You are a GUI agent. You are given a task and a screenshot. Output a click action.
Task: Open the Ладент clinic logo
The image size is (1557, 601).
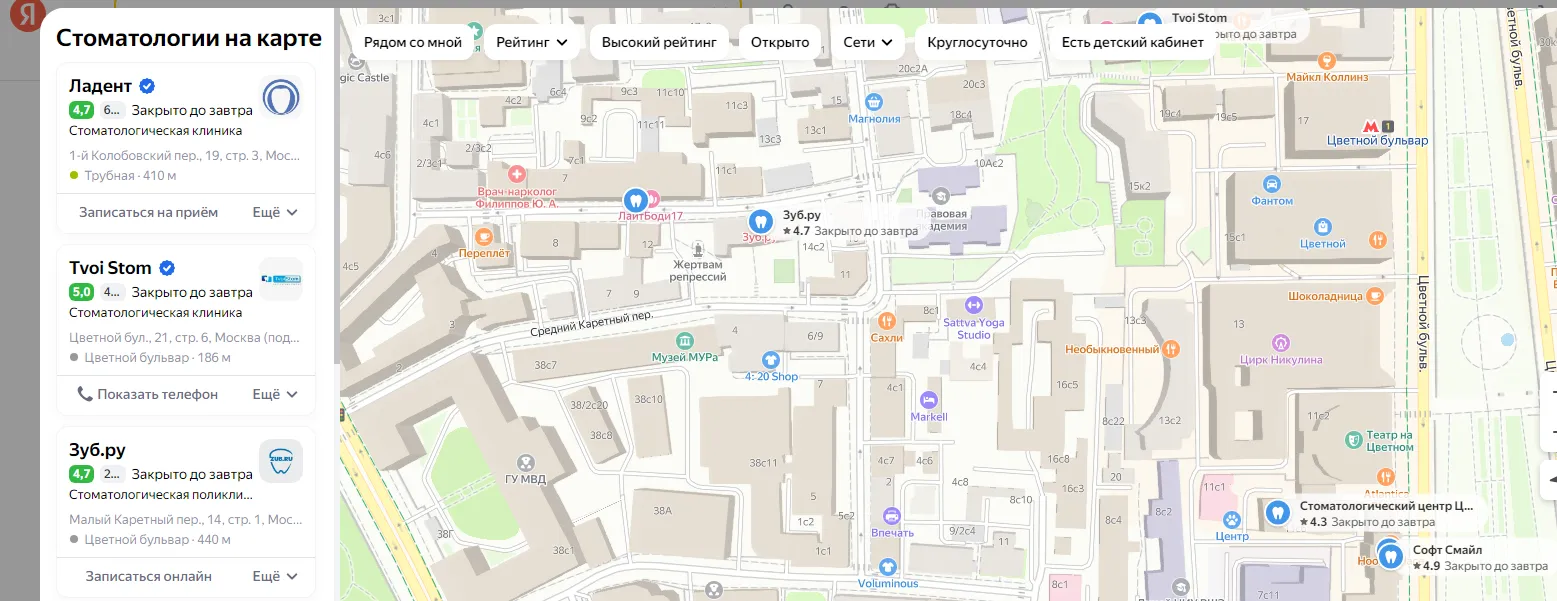tap(281, 98)
